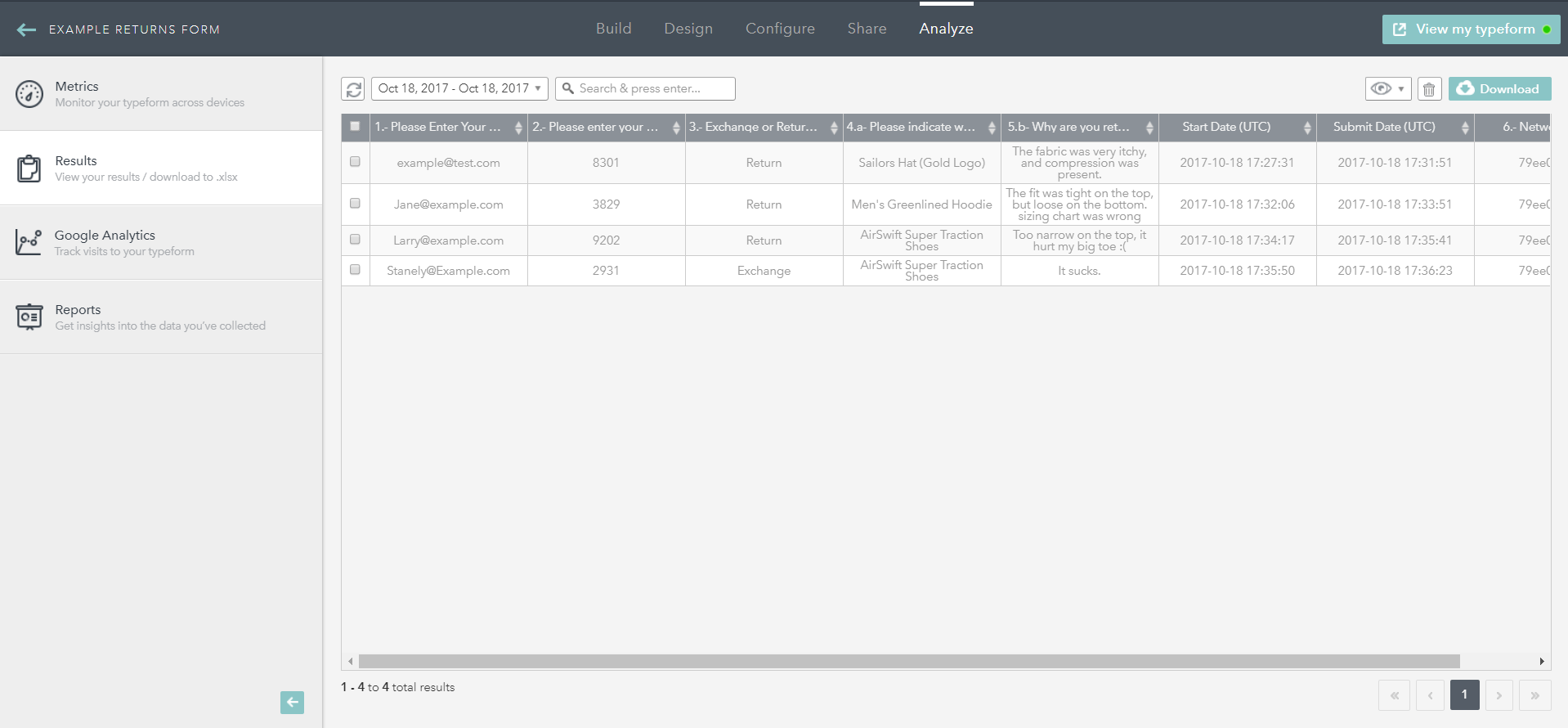Open Metrics via the gauge icon
The image size is (1568, 728).
click(x=29, y=94)
